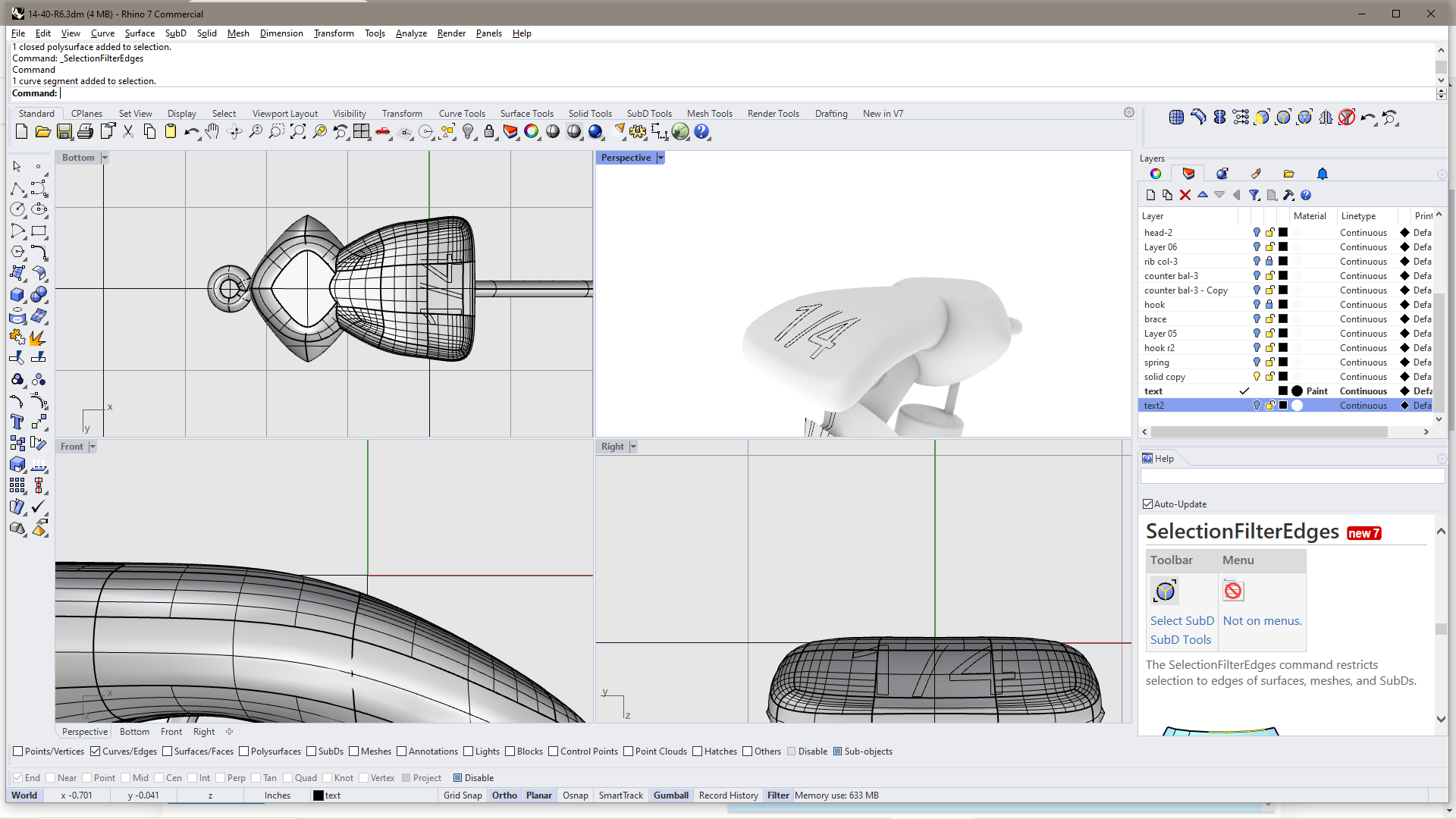The height and width of the screenshot is (819, 1456).
Task: Click the Pan view hand icon
Action: 212,132
